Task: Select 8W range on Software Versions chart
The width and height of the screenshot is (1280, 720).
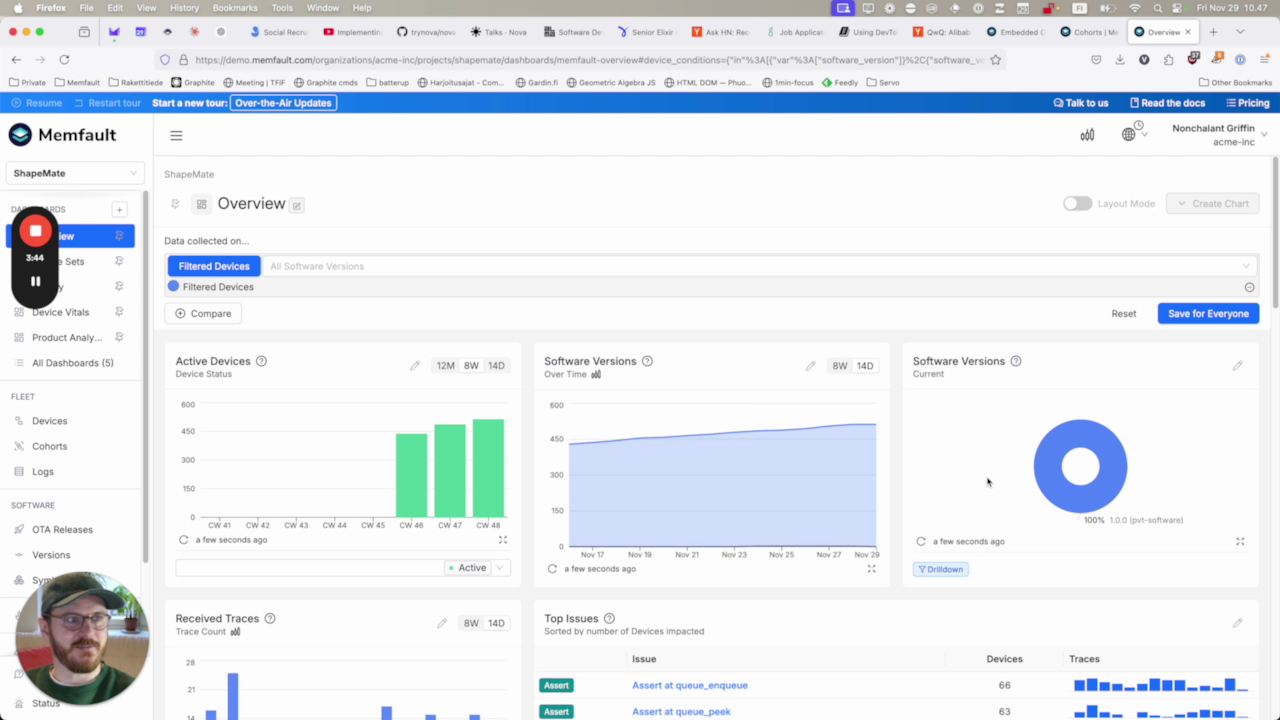Action: 840,366
